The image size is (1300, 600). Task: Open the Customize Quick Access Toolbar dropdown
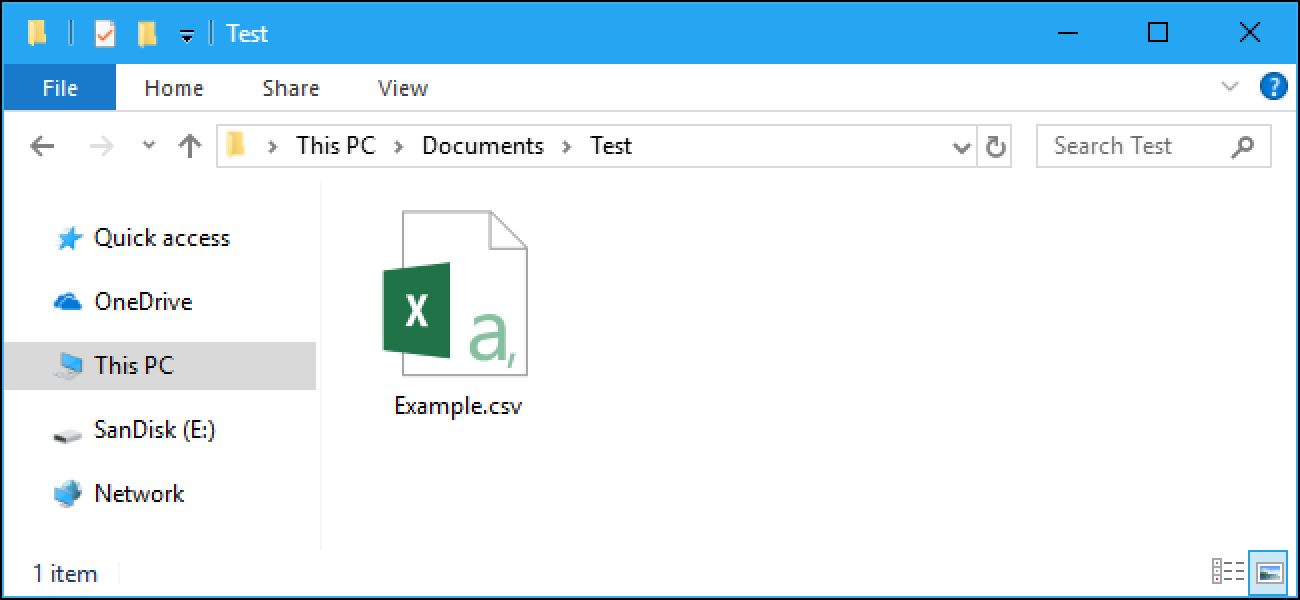[186, 36]
